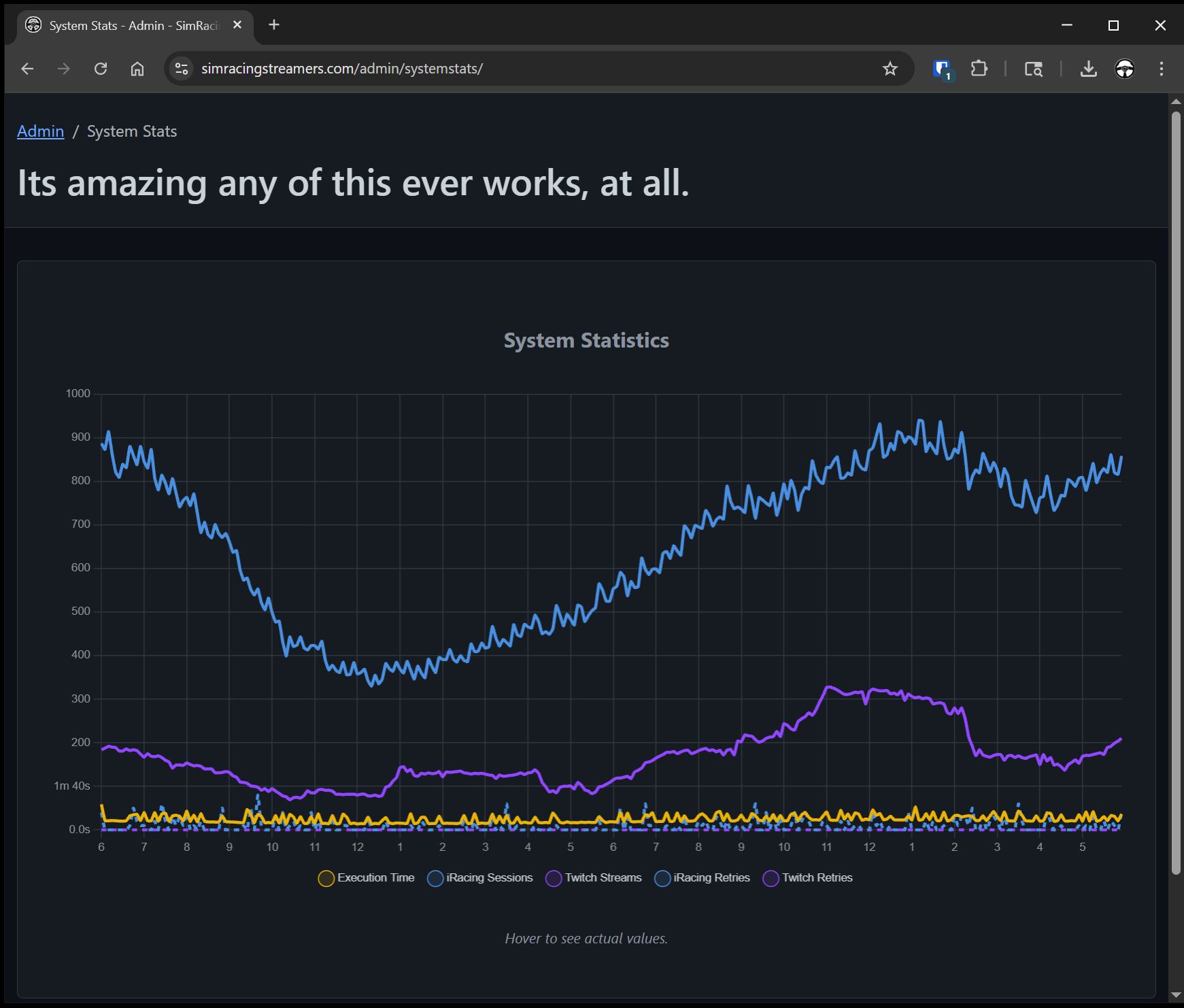
Task: View site information icon in address bar
Action: coord(182,69)
